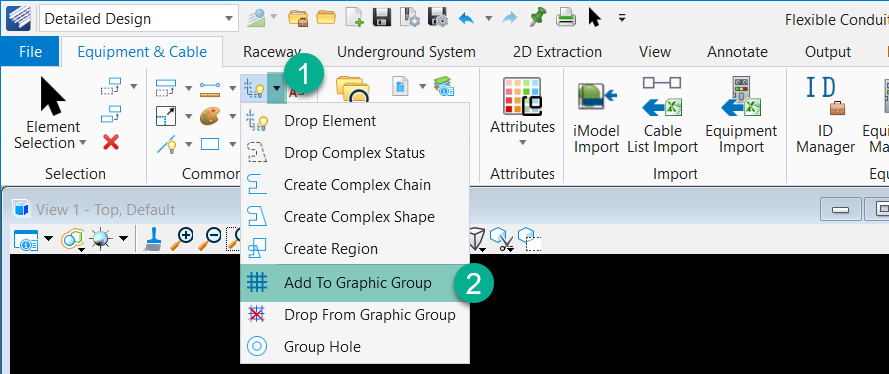Screen dimensions: 889x374
Task: Open the 2D Extraction tab
Action: (x=557, y=52)
